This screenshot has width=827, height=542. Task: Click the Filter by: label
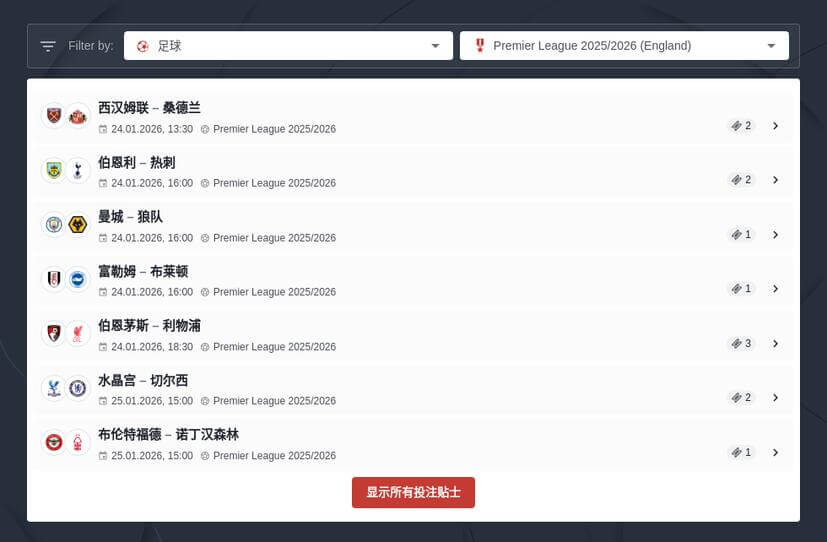(91, 46)
